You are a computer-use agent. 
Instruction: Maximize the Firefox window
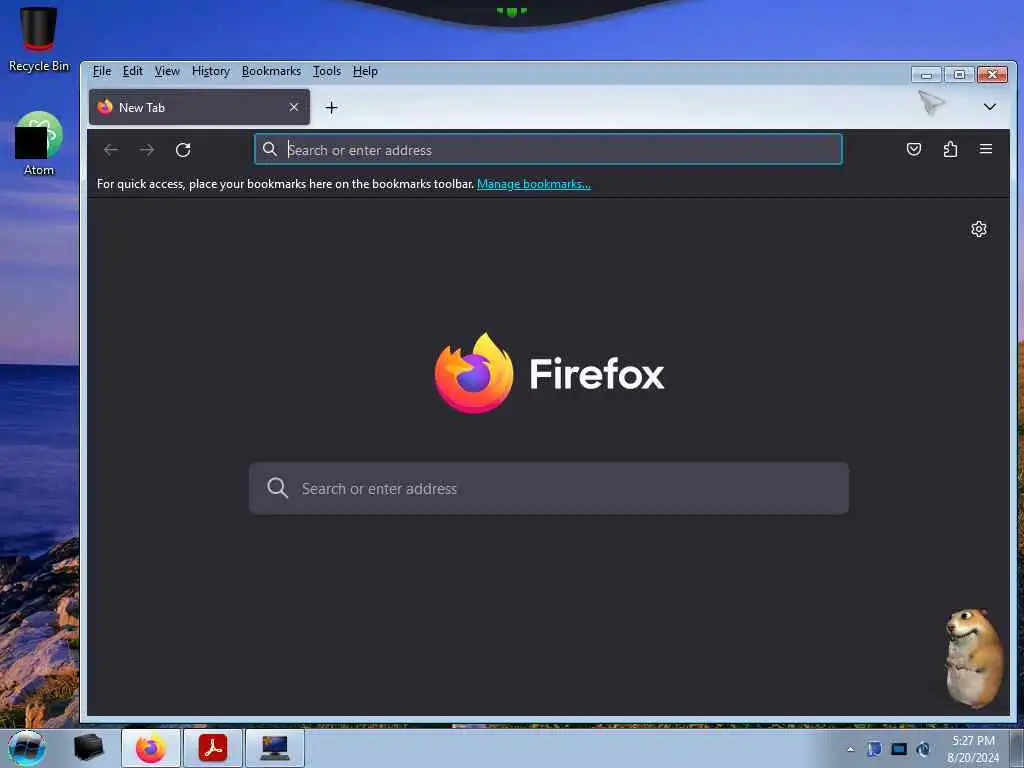point(959,74)
